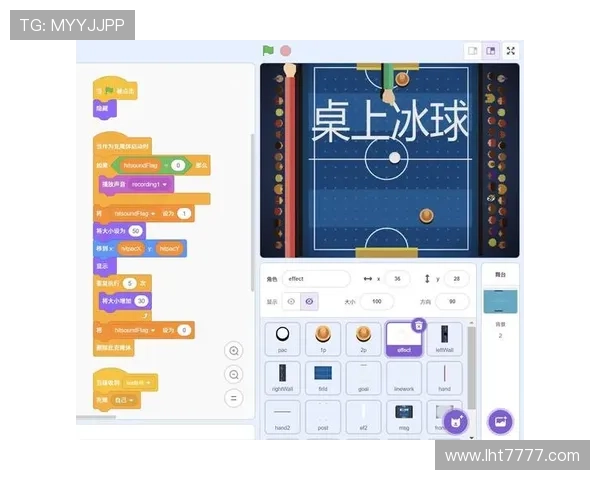Click the purple show block
The image size is (600, 480).
(104, 266)
